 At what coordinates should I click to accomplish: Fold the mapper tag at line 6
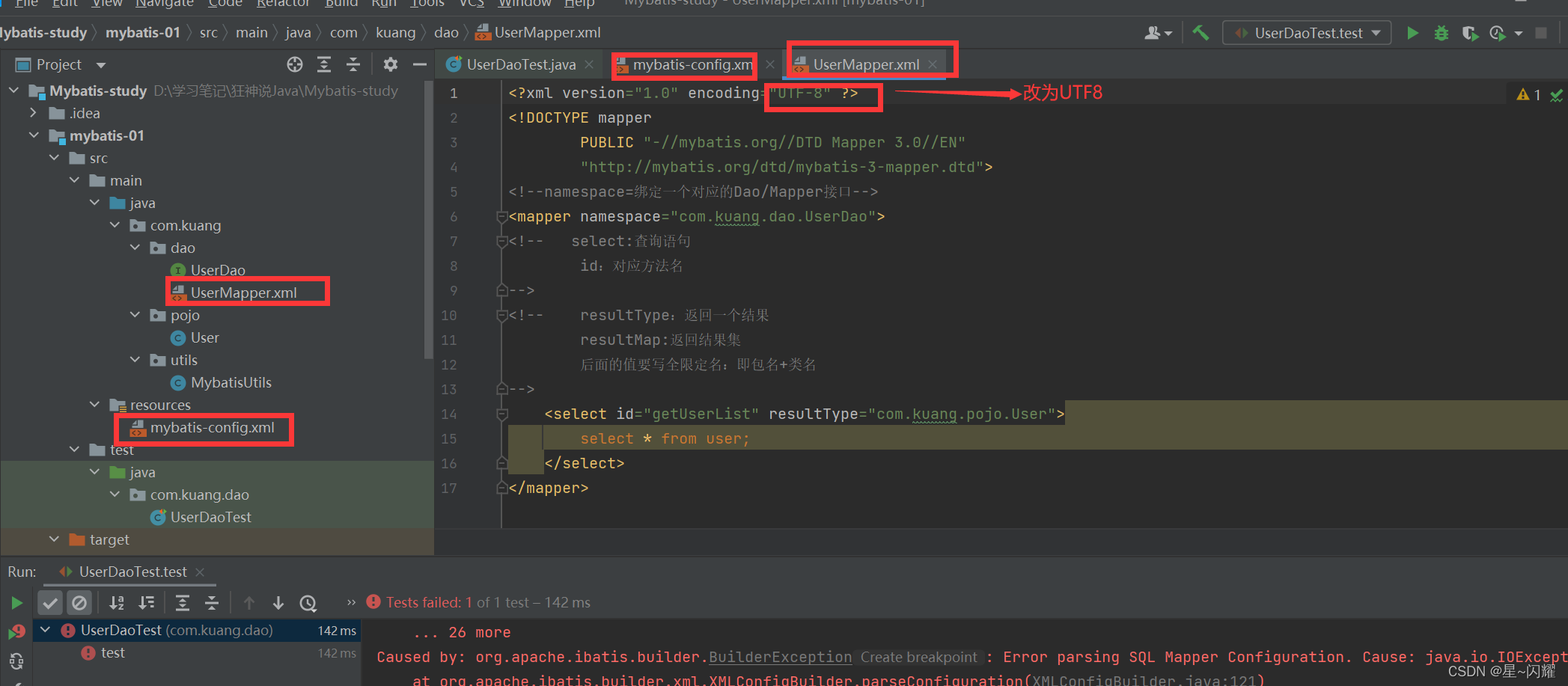(x=502, y=218)
